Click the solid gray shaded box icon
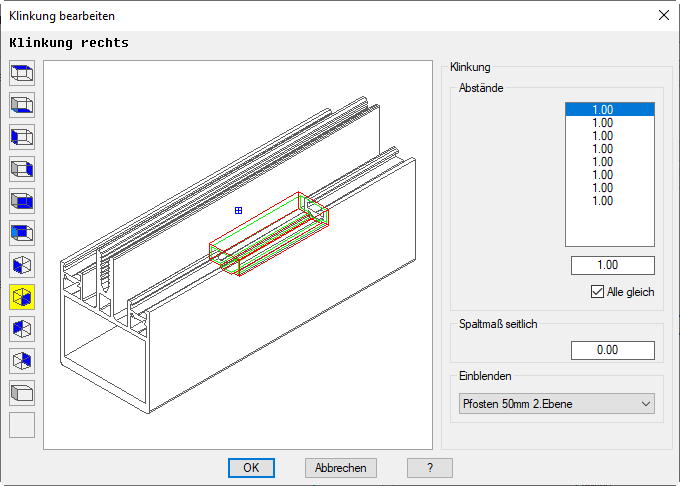Image resolution: width=680 pixels, height=486 pixels. click(22, 393)
